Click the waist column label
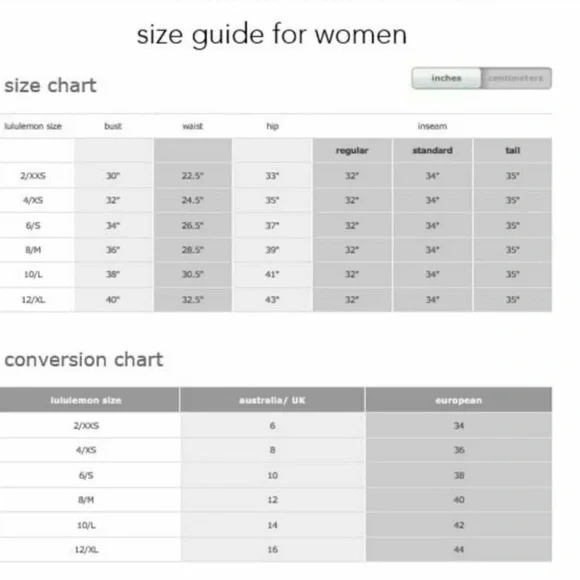This screenshot has width=580, height=580. tap(193, 126)
